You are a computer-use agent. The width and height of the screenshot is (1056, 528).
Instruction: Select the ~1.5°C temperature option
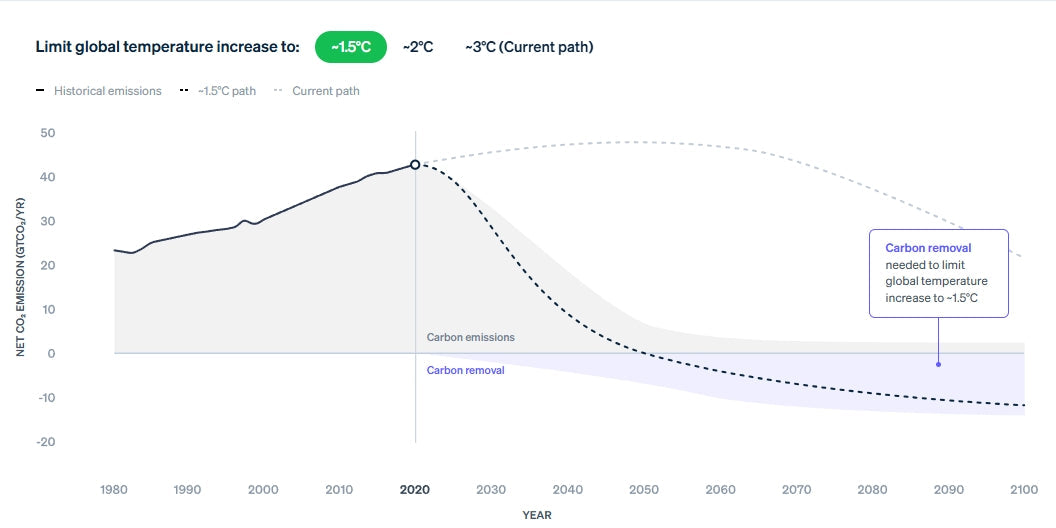coord(351,47)
